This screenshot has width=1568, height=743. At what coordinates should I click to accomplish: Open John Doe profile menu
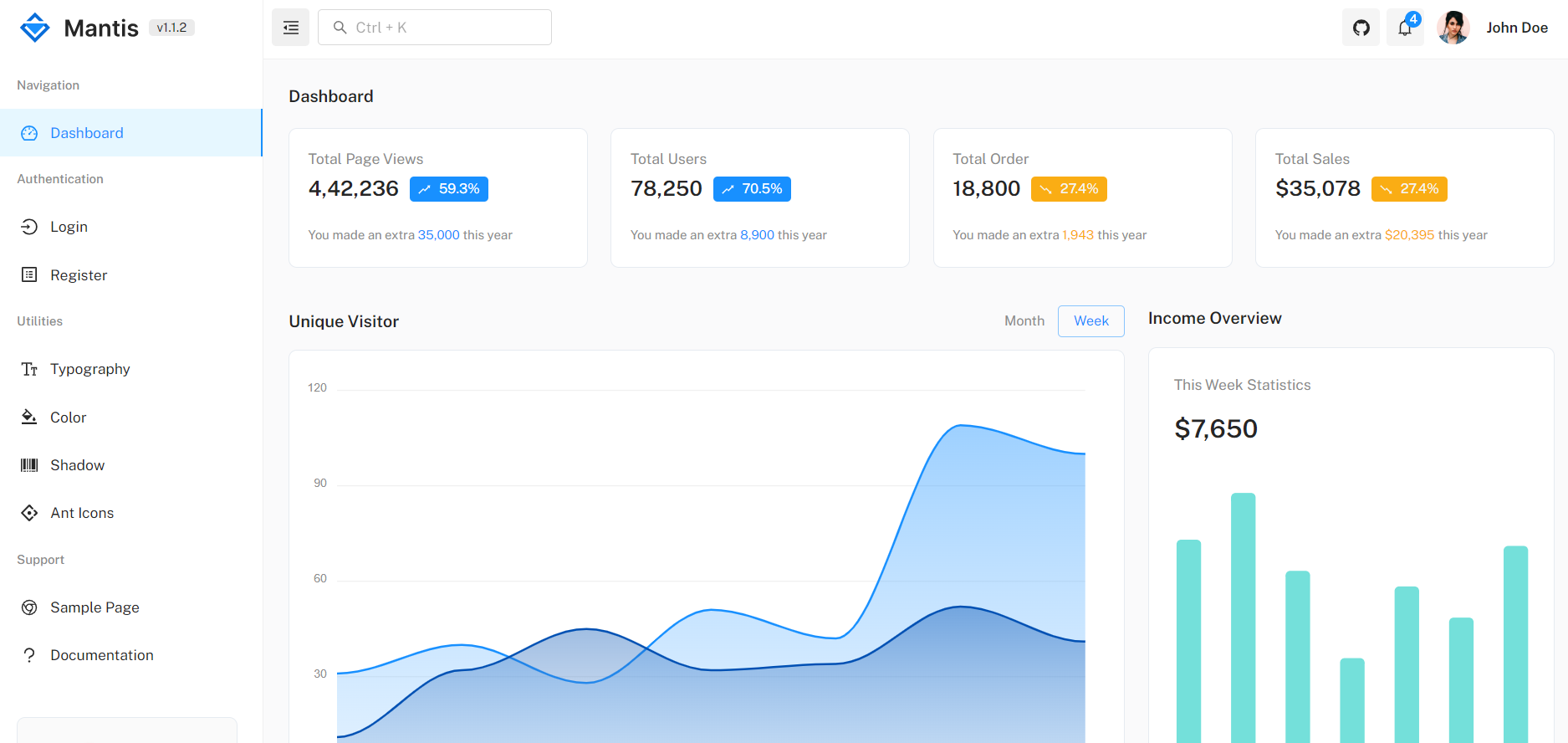[x=1493, y=28]
